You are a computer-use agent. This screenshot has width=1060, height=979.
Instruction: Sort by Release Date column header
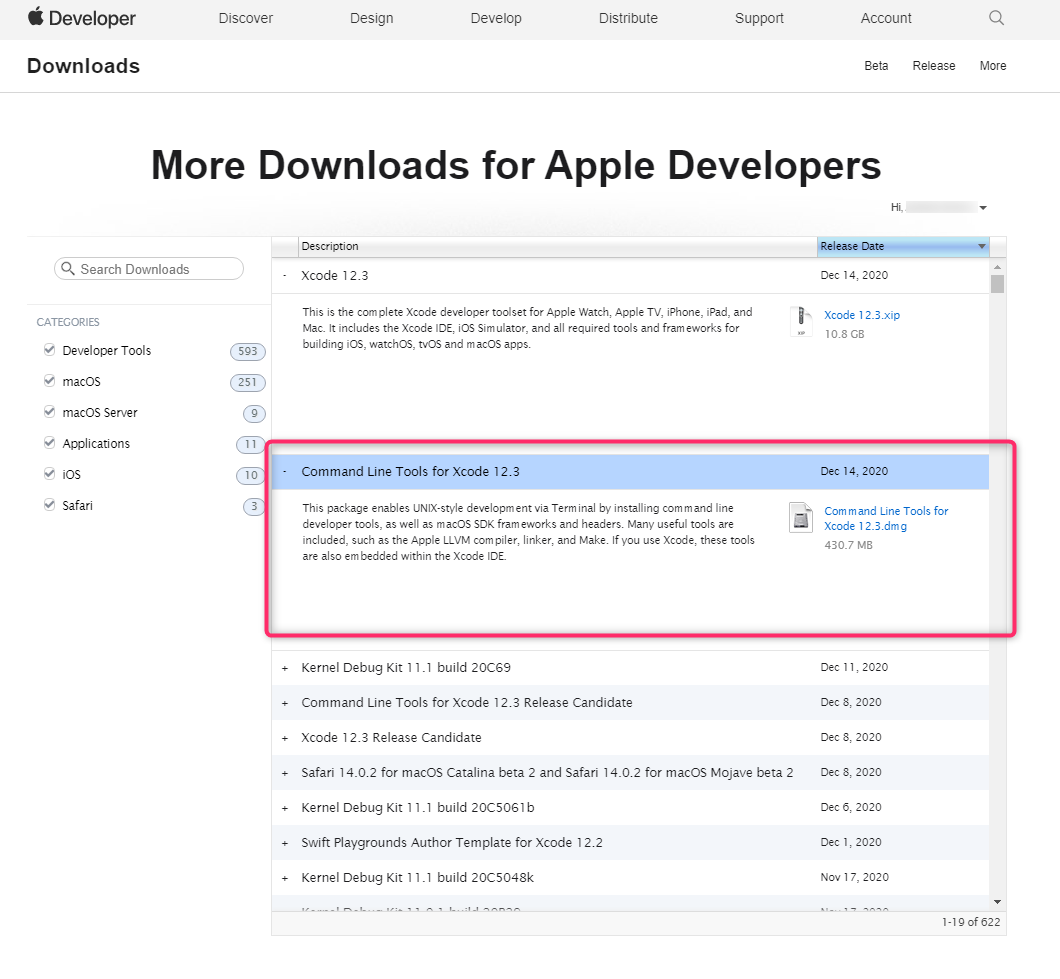pos(902,246)
